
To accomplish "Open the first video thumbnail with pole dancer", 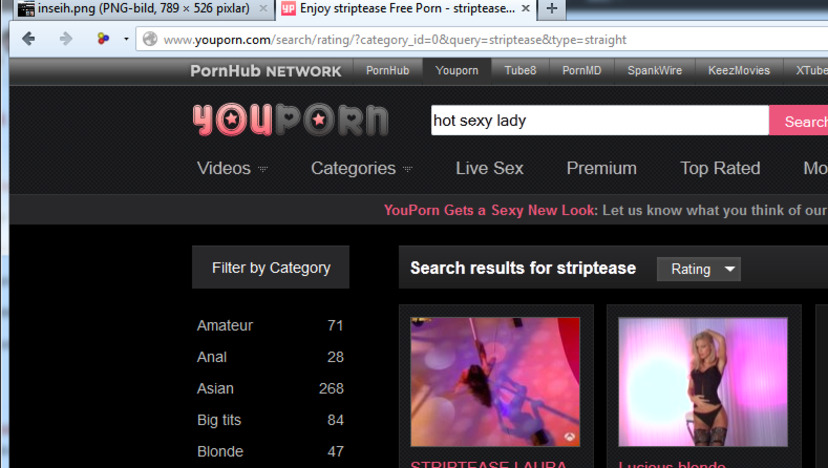I will click(x=495, y=382).
